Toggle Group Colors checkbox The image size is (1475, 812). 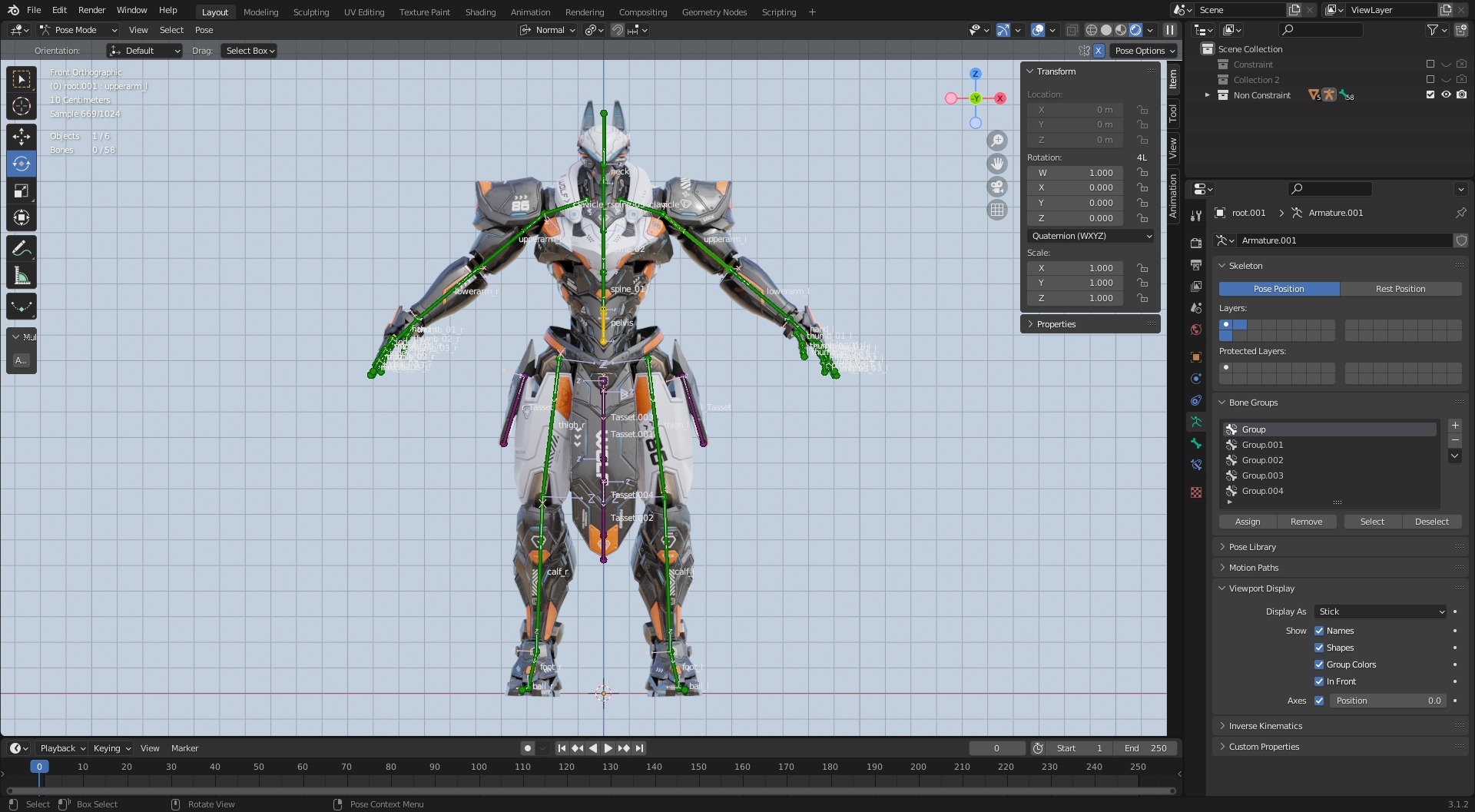click(x=1319, y=665)
